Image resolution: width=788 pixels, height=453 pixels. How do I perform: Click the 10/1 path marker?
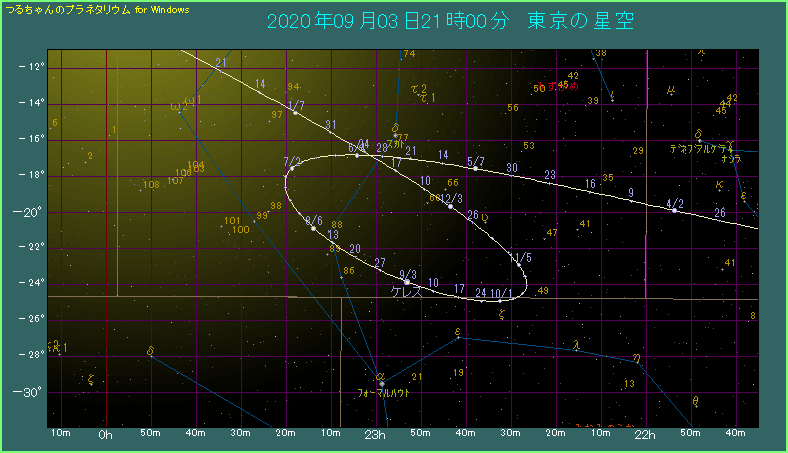(x=500, y=299)
